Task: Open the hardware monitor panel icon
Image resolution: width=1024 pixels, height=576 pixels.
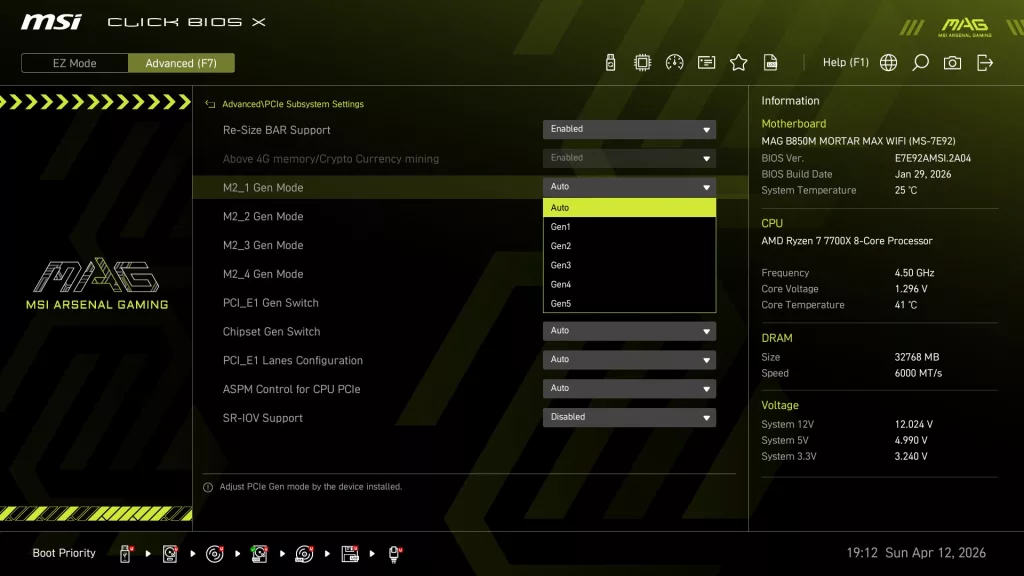Action: point(706,63)
